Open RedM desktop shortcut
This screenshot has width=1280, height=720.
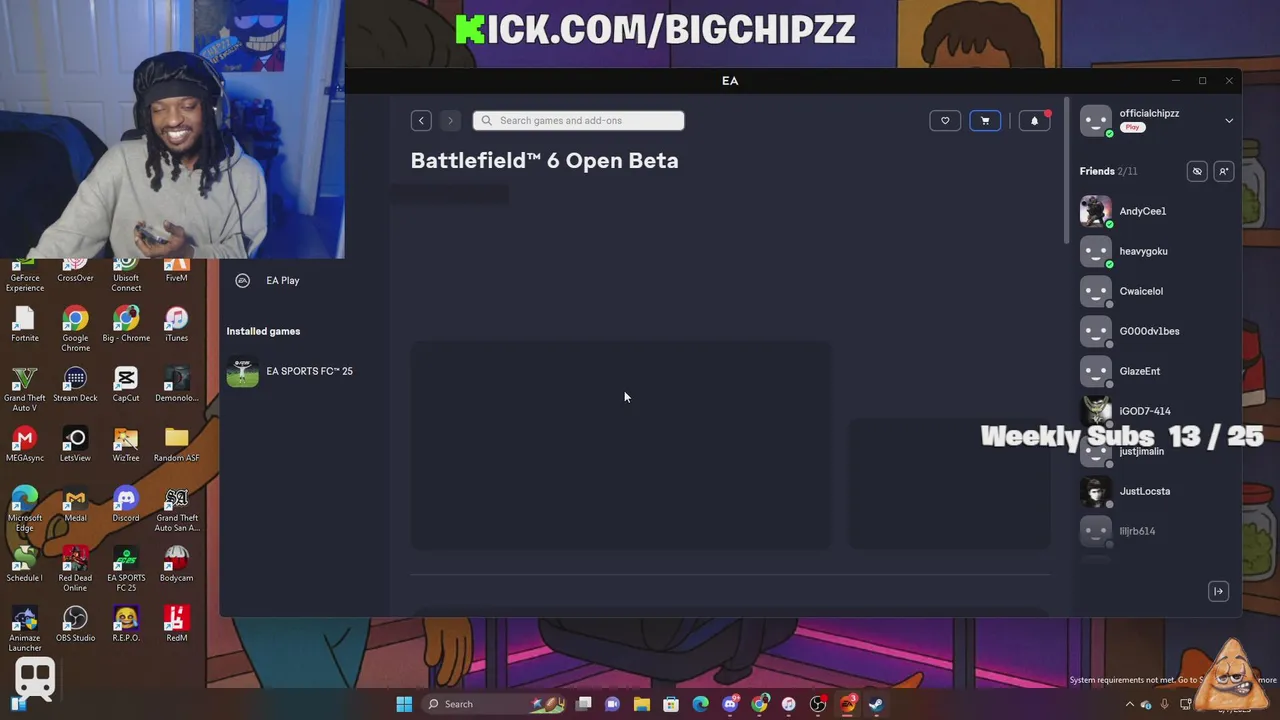(x=176, y=624)
